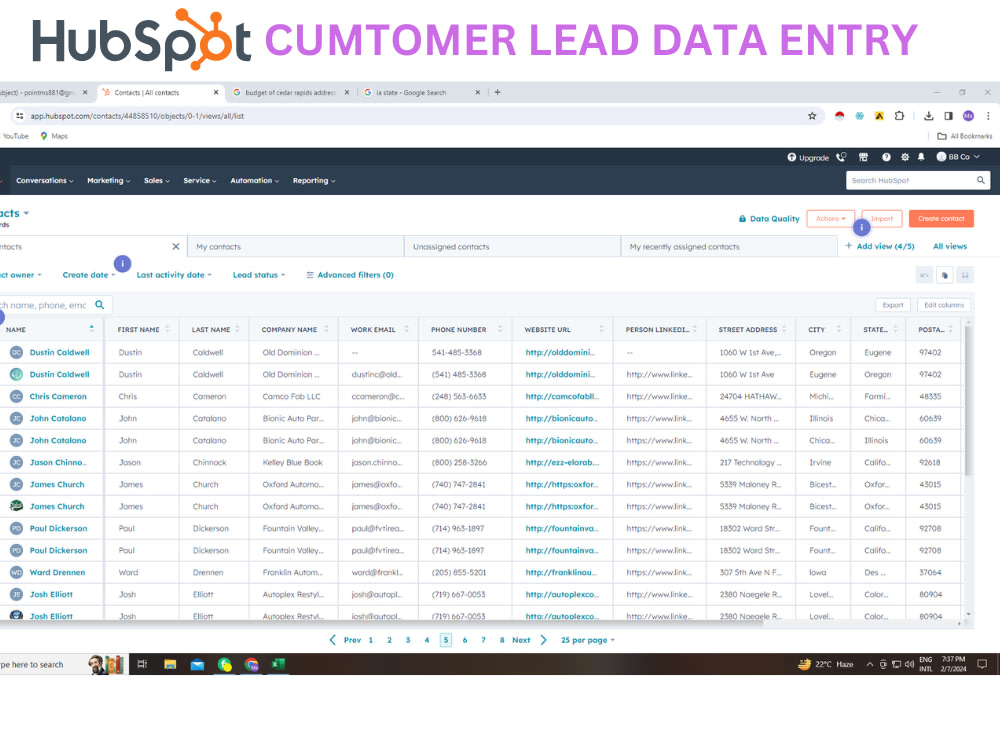Open the Lead status filter dropdown

pyautogui.click(x=259, y=275)
